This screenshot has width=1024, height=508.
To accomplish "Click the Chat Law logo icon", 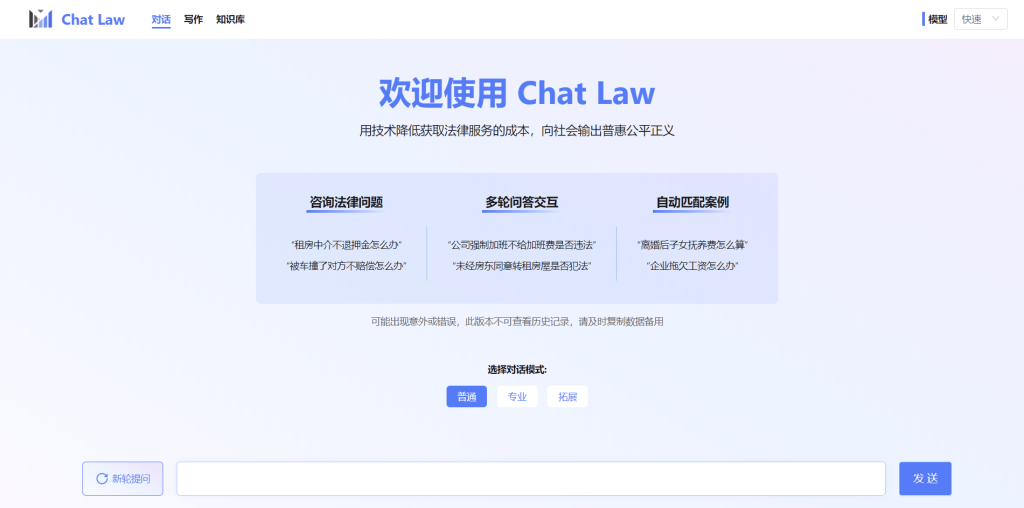I will 41,19.
